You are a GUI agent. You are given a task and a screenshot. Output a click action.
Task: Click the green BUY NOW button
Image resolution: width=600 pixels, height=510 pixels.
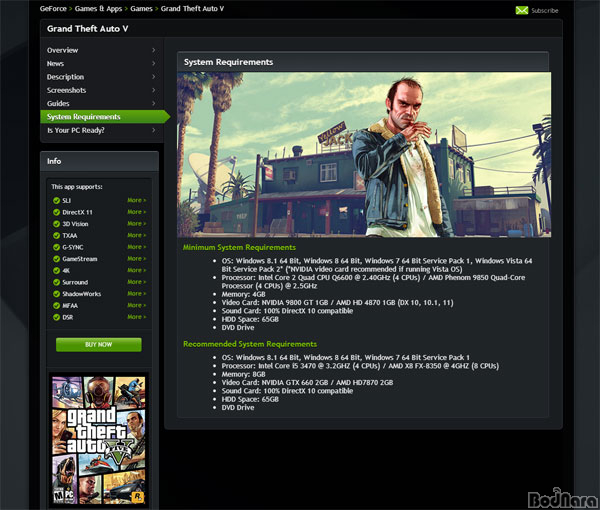pos(99,344)
